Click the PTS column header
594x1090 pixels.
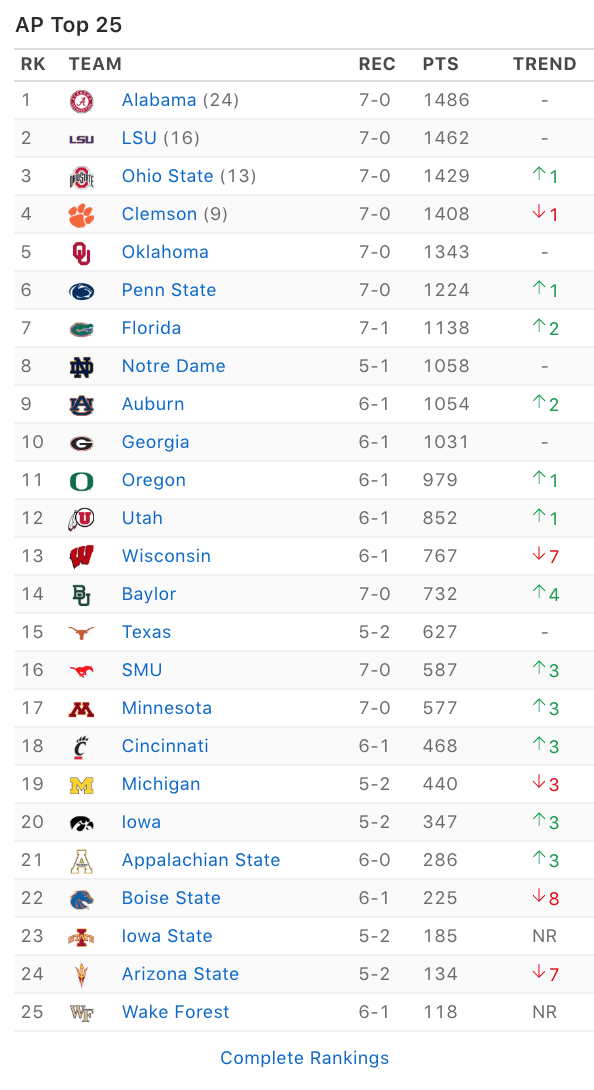(x=441, y=64)
